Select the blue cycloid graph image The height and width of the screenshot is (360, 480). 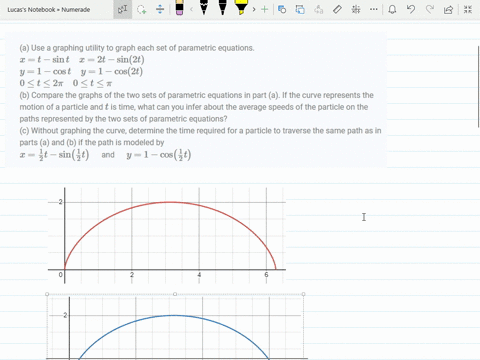175,327
